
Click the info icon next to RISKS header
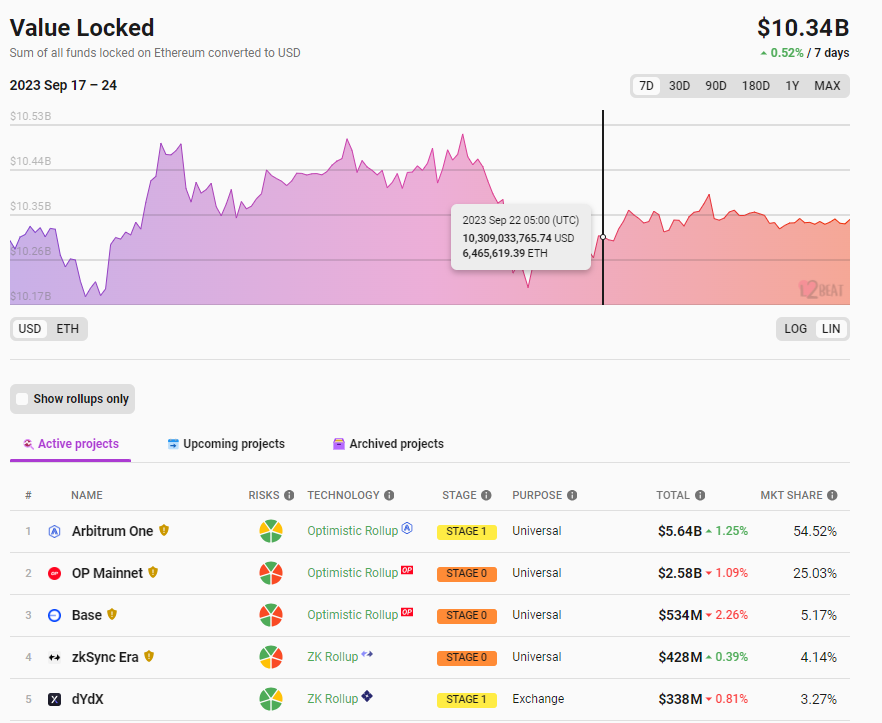pyautogui.click(x=289, y=495)
